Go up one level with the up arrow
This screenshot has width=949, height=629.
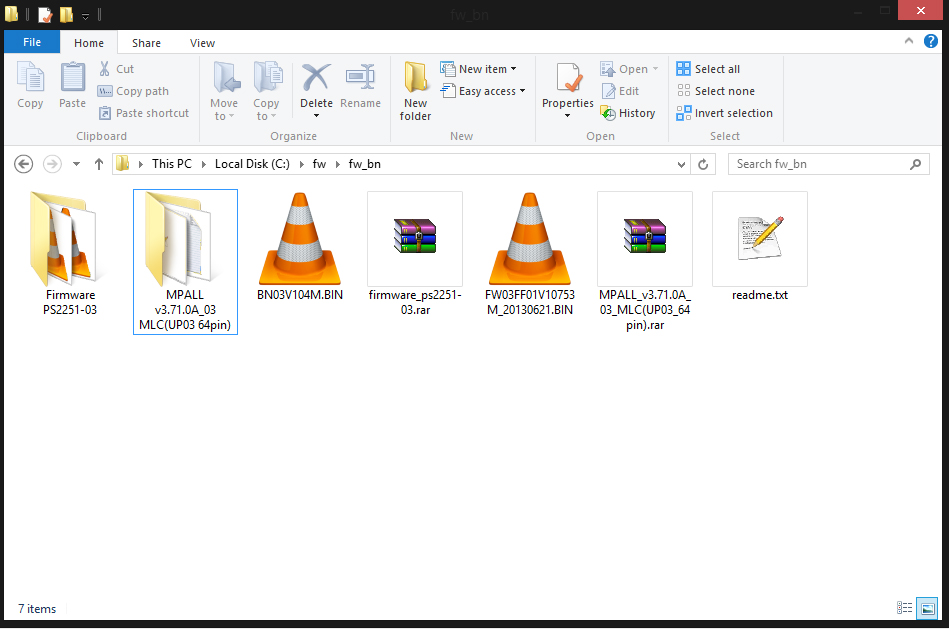click(x=99, y=164)
